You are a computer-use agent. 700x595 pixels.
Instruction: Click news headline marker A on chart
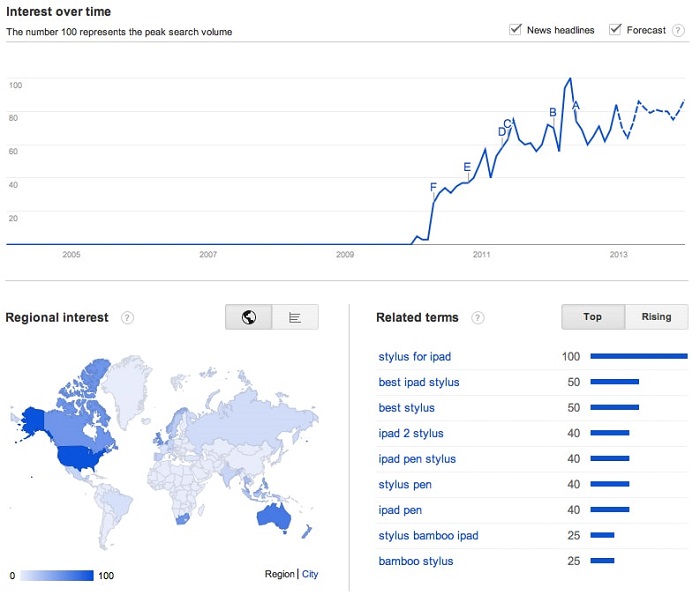click(575, 104)
